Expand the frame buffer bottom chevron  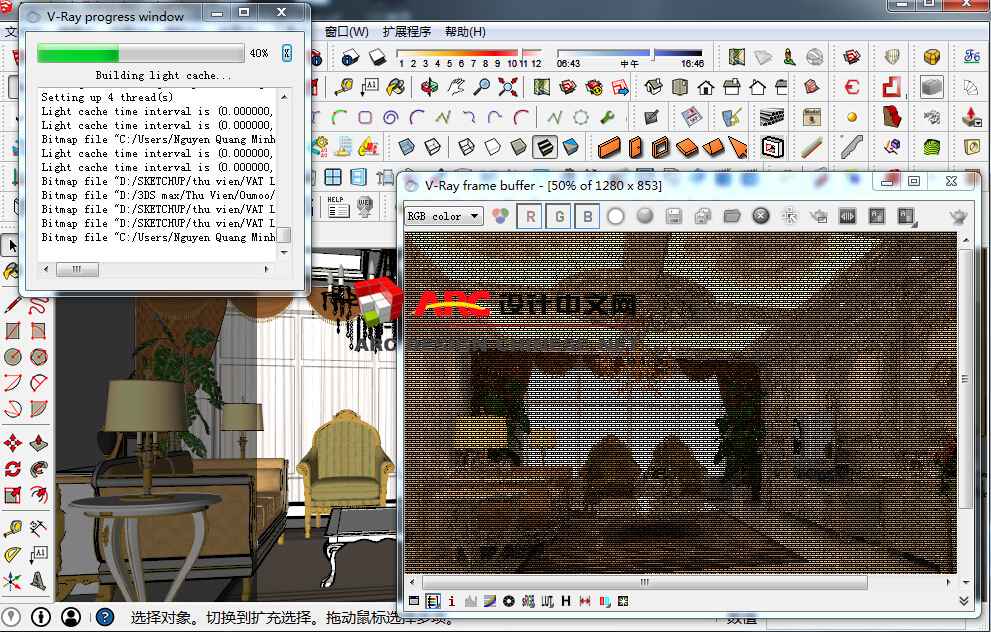tap(964, 600)
